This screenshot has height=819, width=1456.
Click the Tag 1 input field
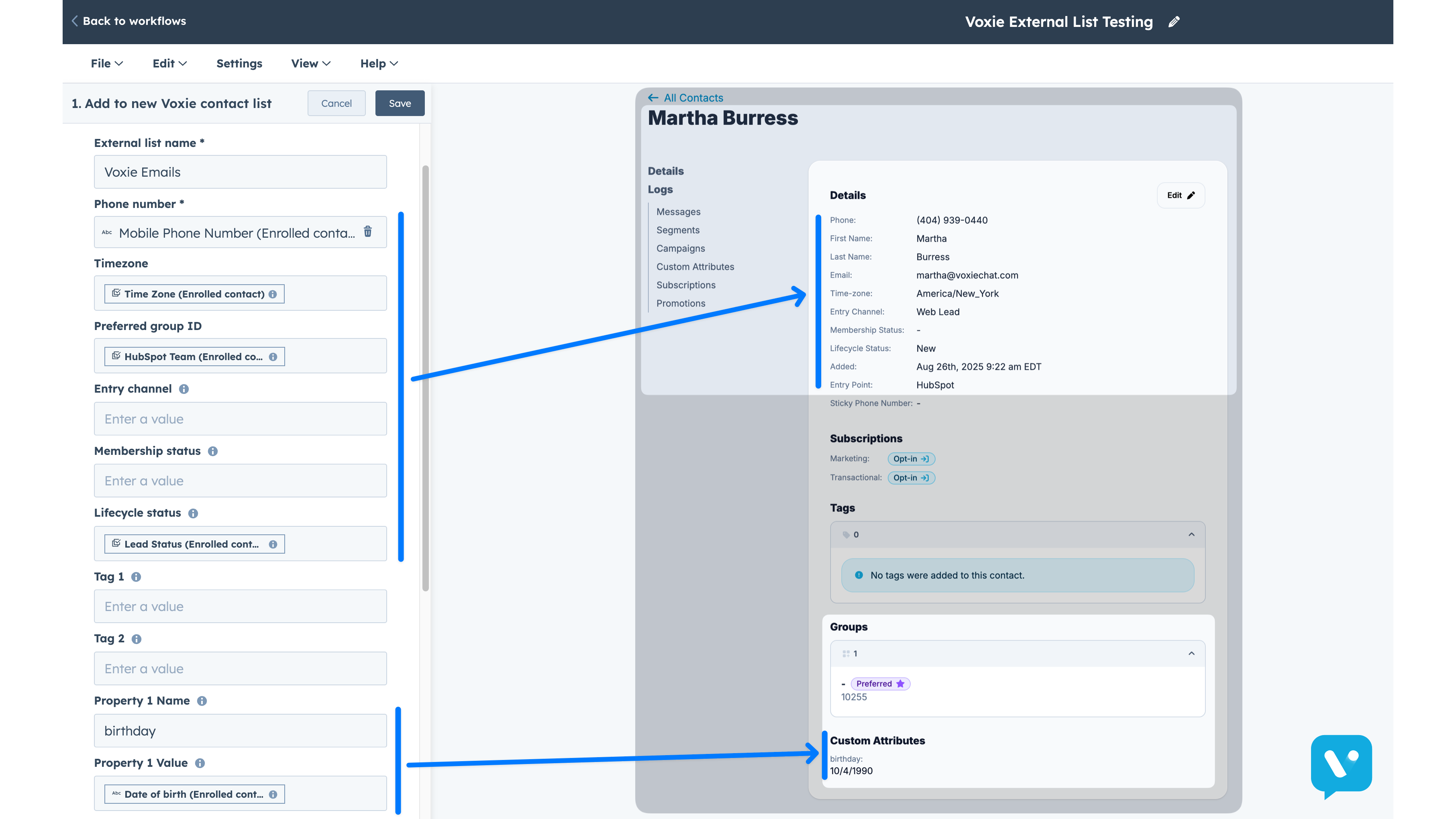[x=240, y=607]
